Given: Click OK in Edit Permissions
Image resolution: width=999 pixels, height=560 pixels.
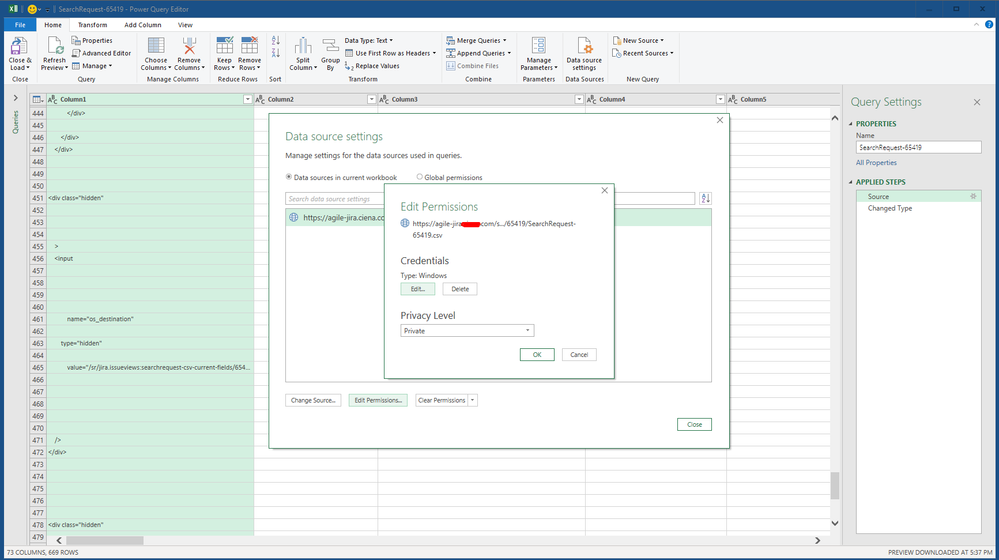Looking at the screenshot, I should 537,354.
